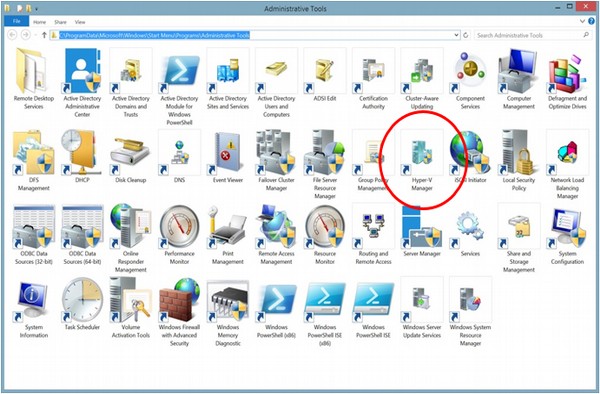This screenshot has height=394, width=600.
Task: Open Performance Monitor
Action: [179, 234]
